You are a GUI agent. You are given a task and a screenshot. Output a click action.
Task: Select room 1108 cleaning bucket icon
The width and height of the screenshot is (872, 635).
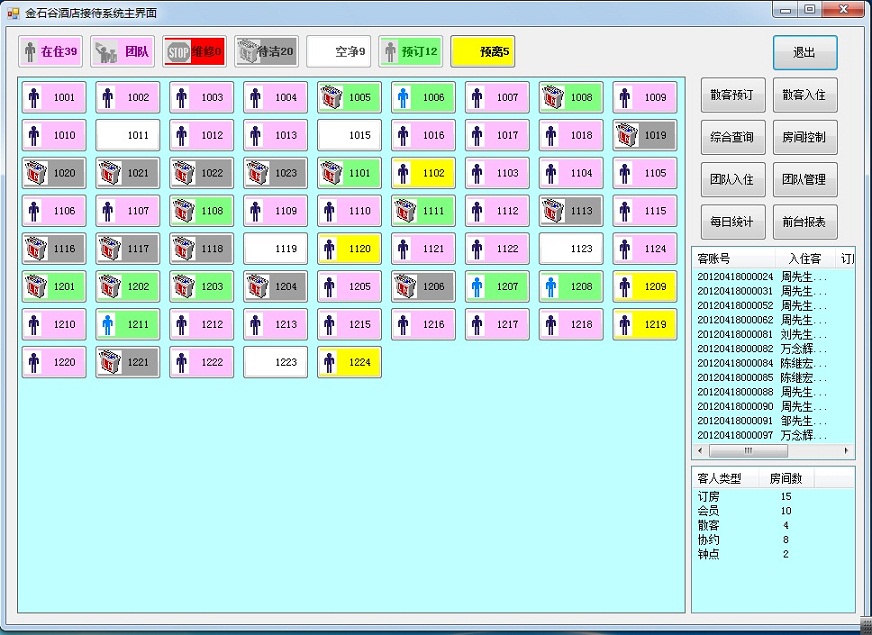[x=184, y=211]
